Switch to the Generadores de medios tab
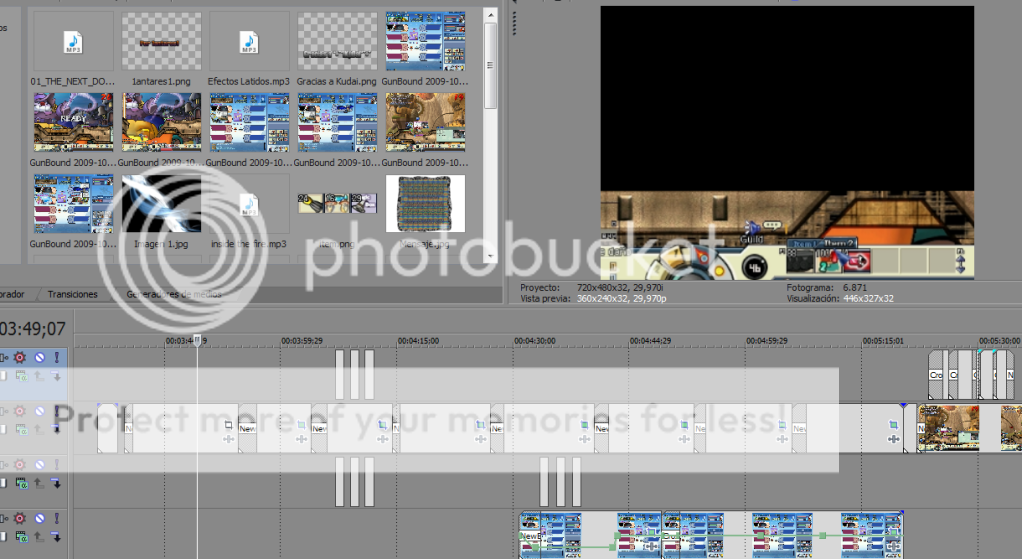Image resolution: width=1022 pixels, height=559 pixels. coord(174,294)
